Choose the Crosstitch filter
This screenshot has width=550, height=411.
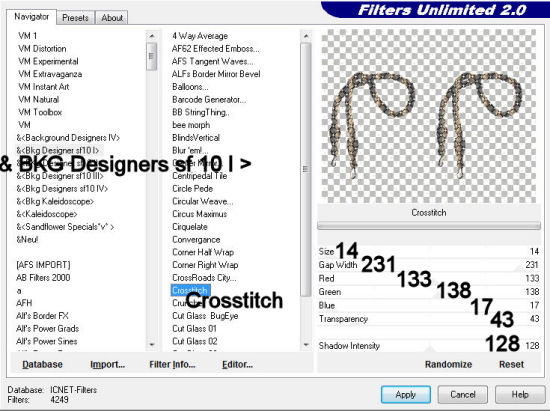point(190,291)
